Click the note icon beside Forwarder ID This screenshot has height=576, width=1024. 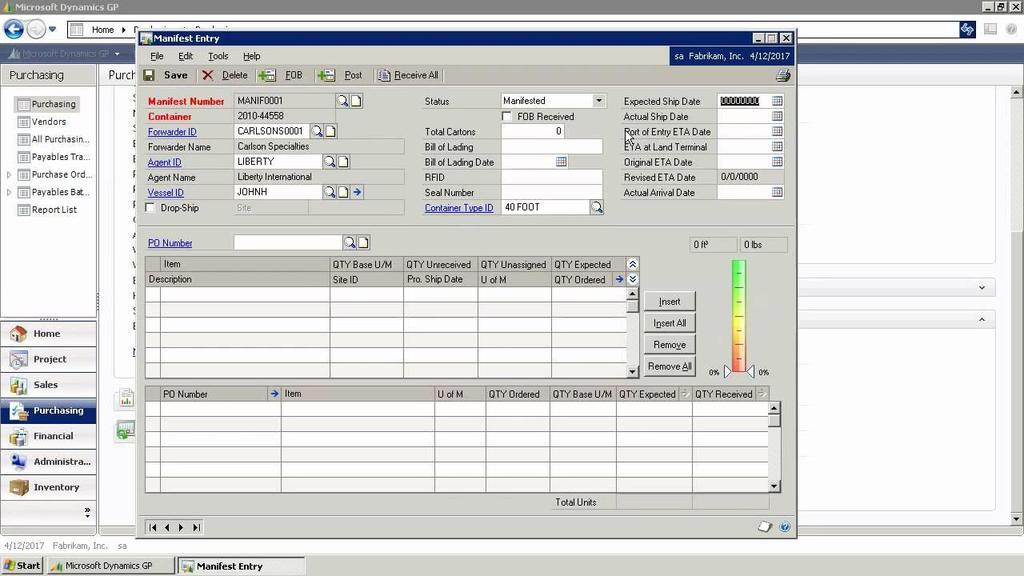330,131
